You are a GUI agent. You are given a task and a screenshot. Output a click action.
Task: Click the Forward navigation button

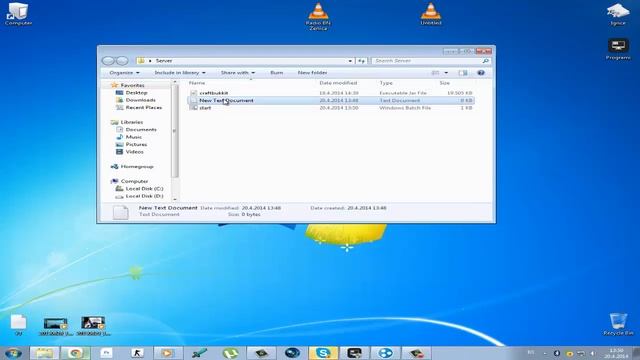click(x=122, y=61)
